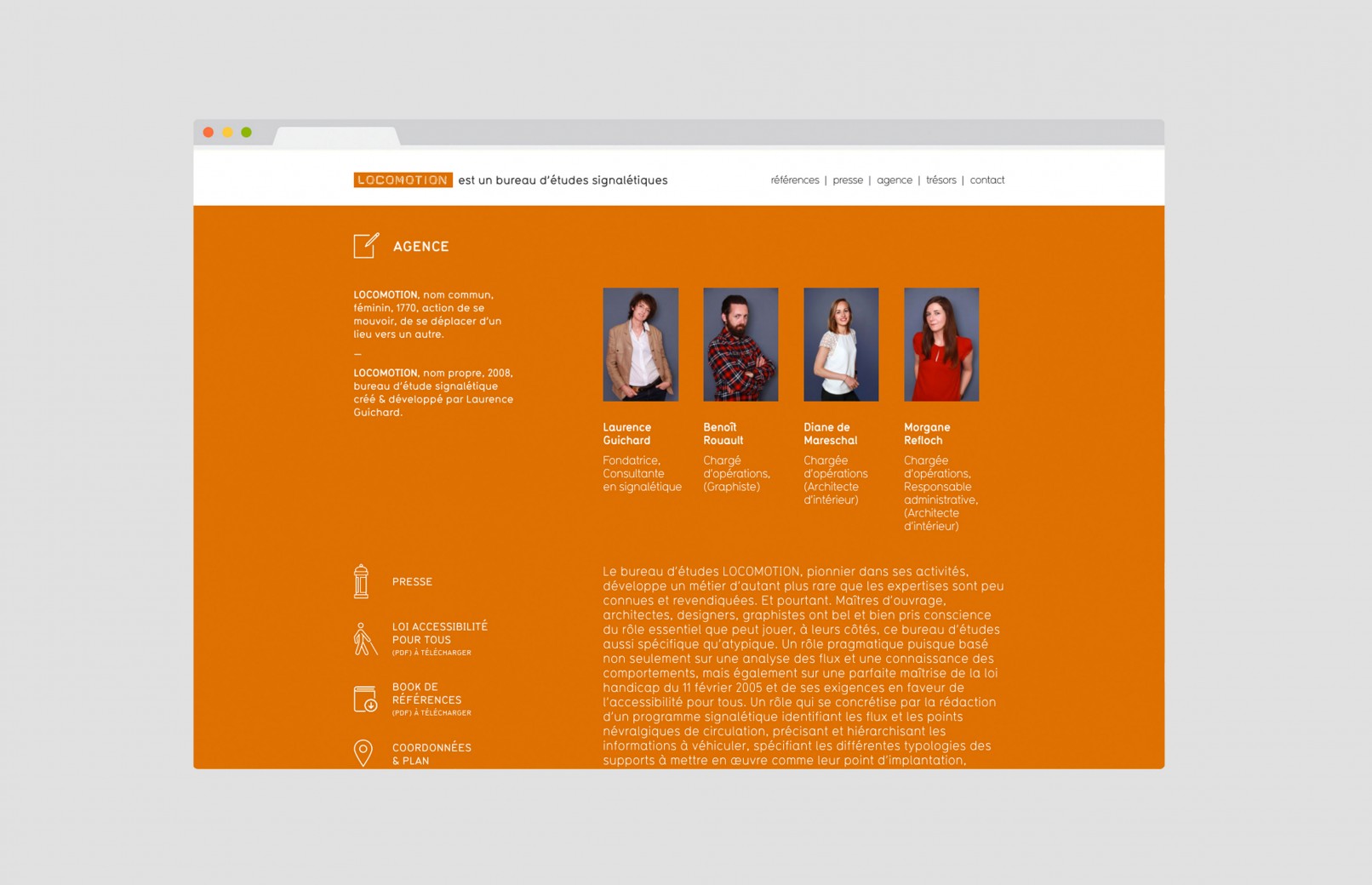Screen dimensions: 1372x885
Task: Click the browser tab above the page
Action: click(x=336, y=134)
